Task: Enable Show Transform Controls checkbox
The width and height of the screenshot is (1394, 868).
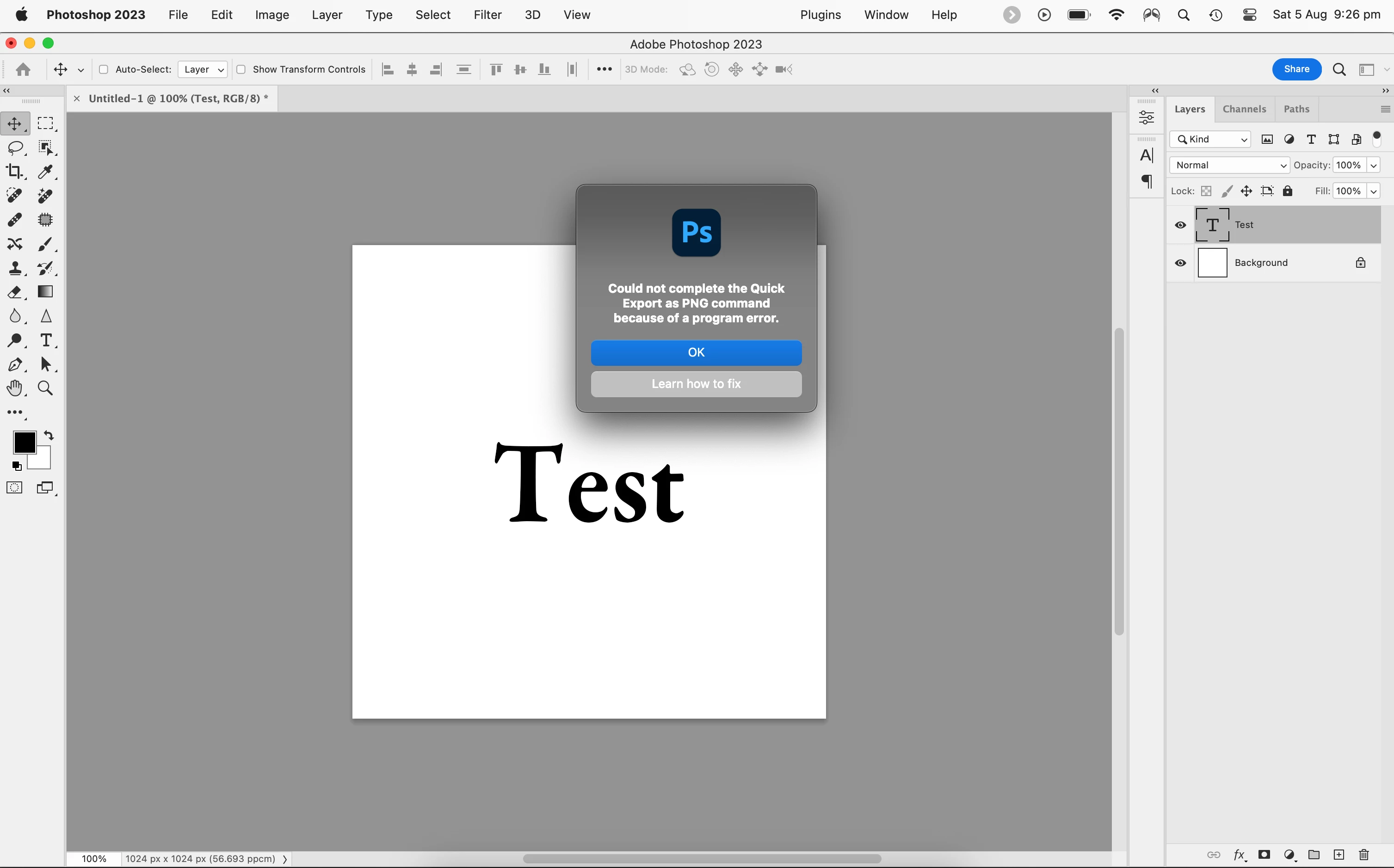Action: (241, 69)
